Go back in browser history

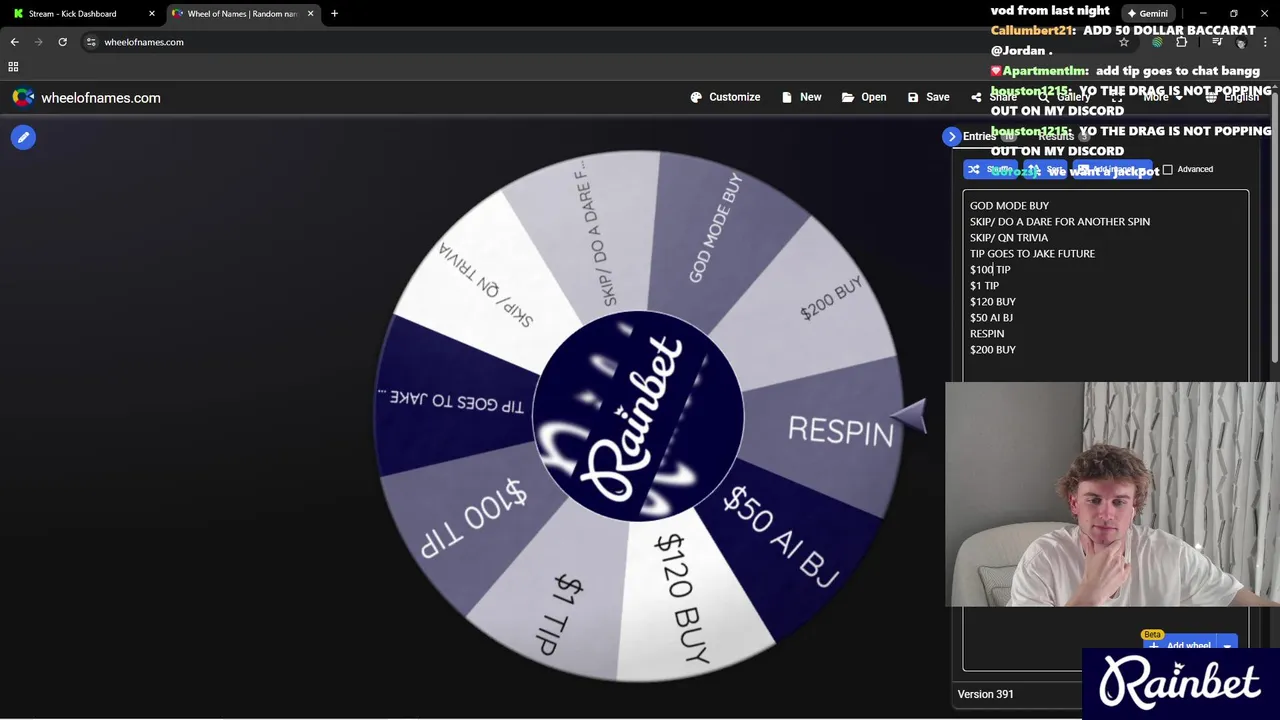click(14, 42)
